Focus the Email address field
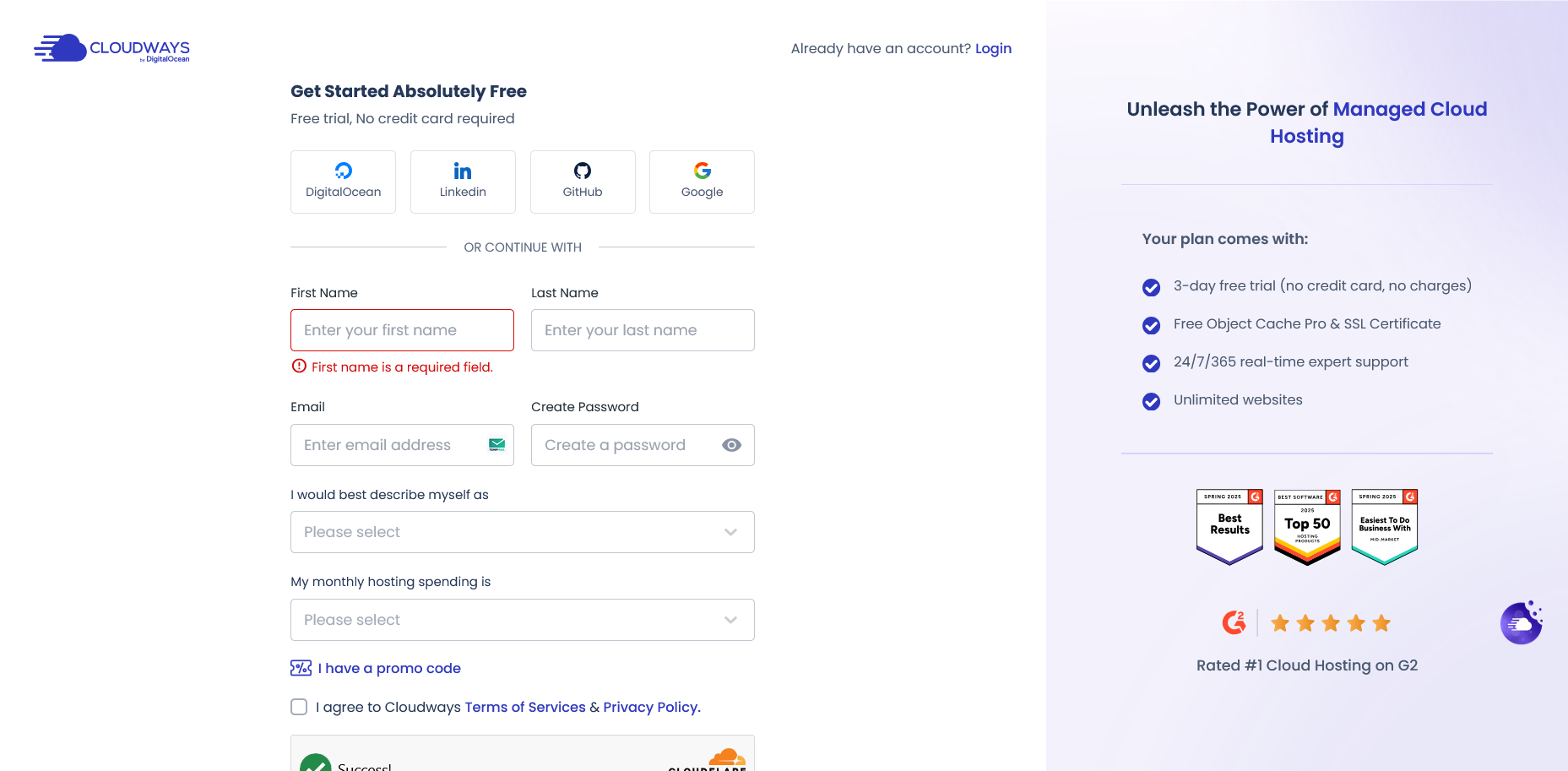 (x=402, y=445)
